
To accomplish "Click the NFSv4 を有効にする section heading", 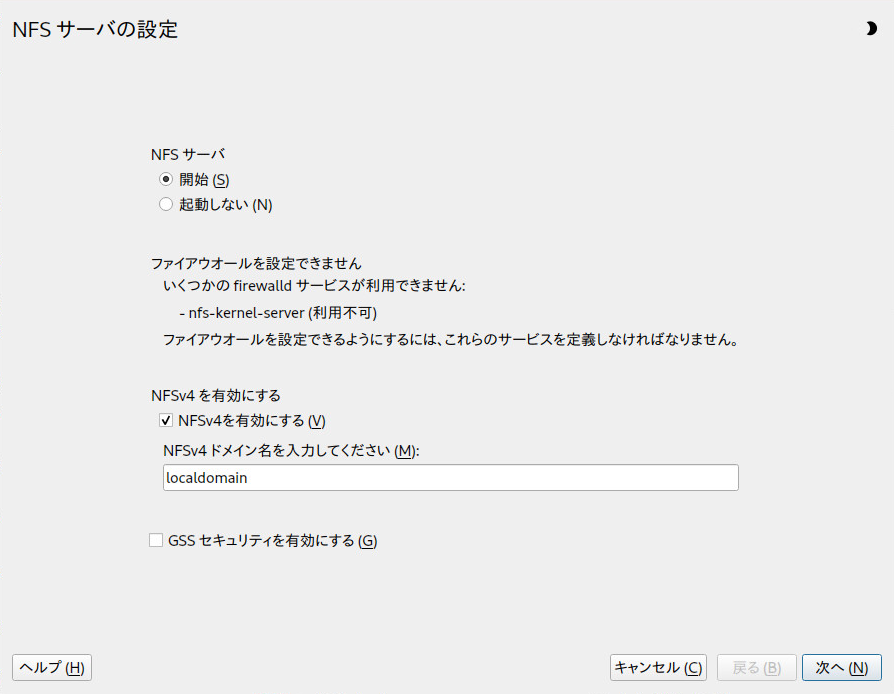I will (x=216, y=396).
